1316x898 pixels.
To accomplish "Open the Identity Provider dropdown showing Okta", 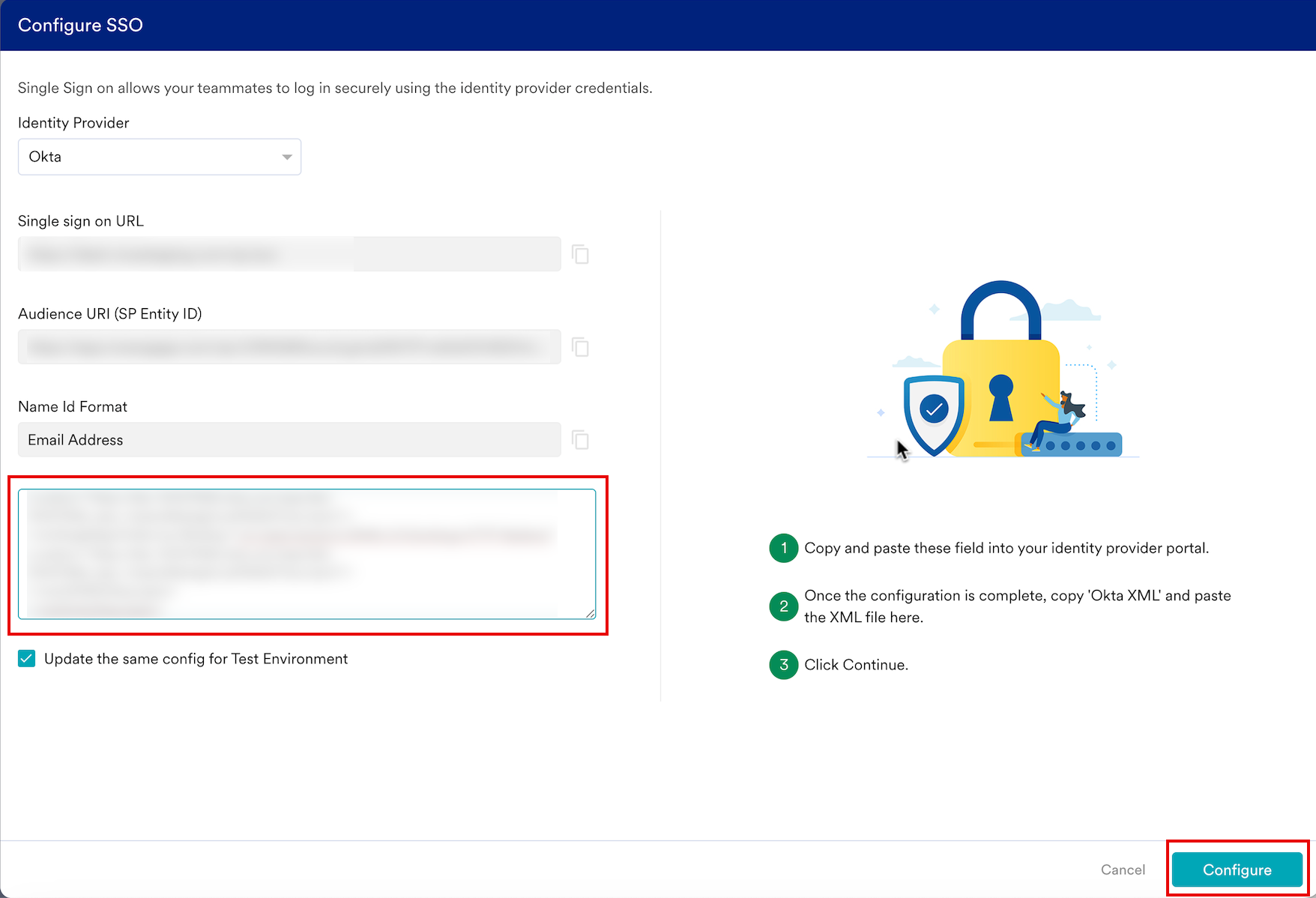I will [x=159, y=157].
